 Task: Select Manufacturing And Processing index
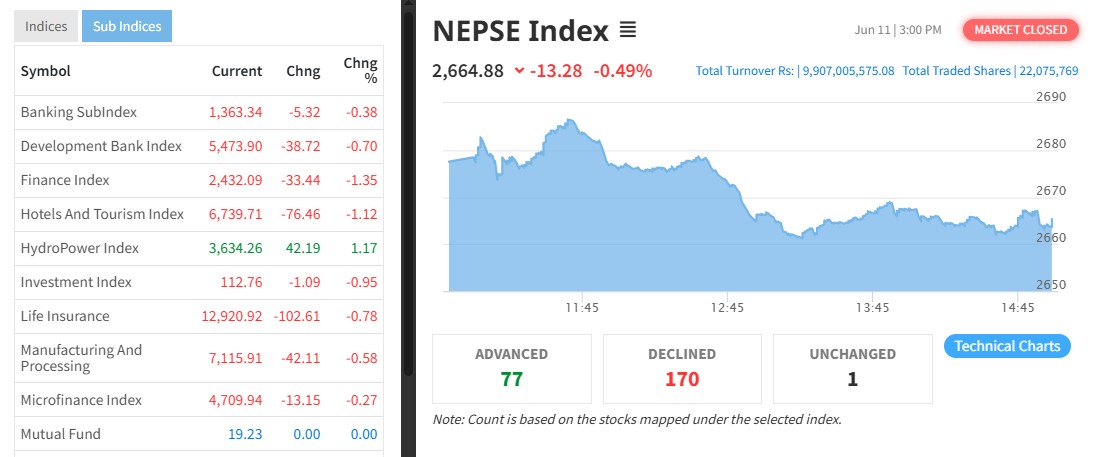click(81, 358)
